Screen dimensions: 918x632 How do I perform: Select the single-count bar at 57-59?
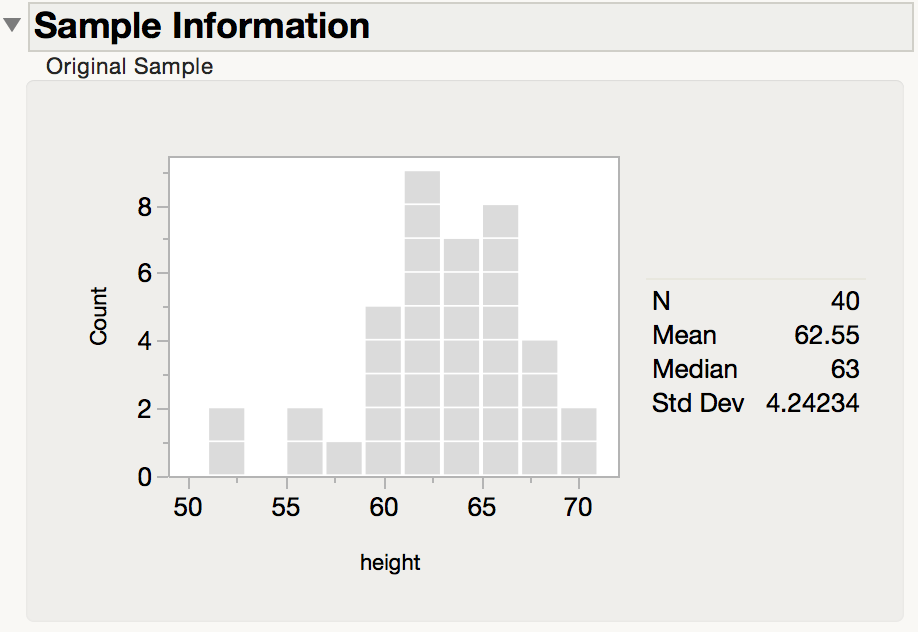[x=344, y=458]
